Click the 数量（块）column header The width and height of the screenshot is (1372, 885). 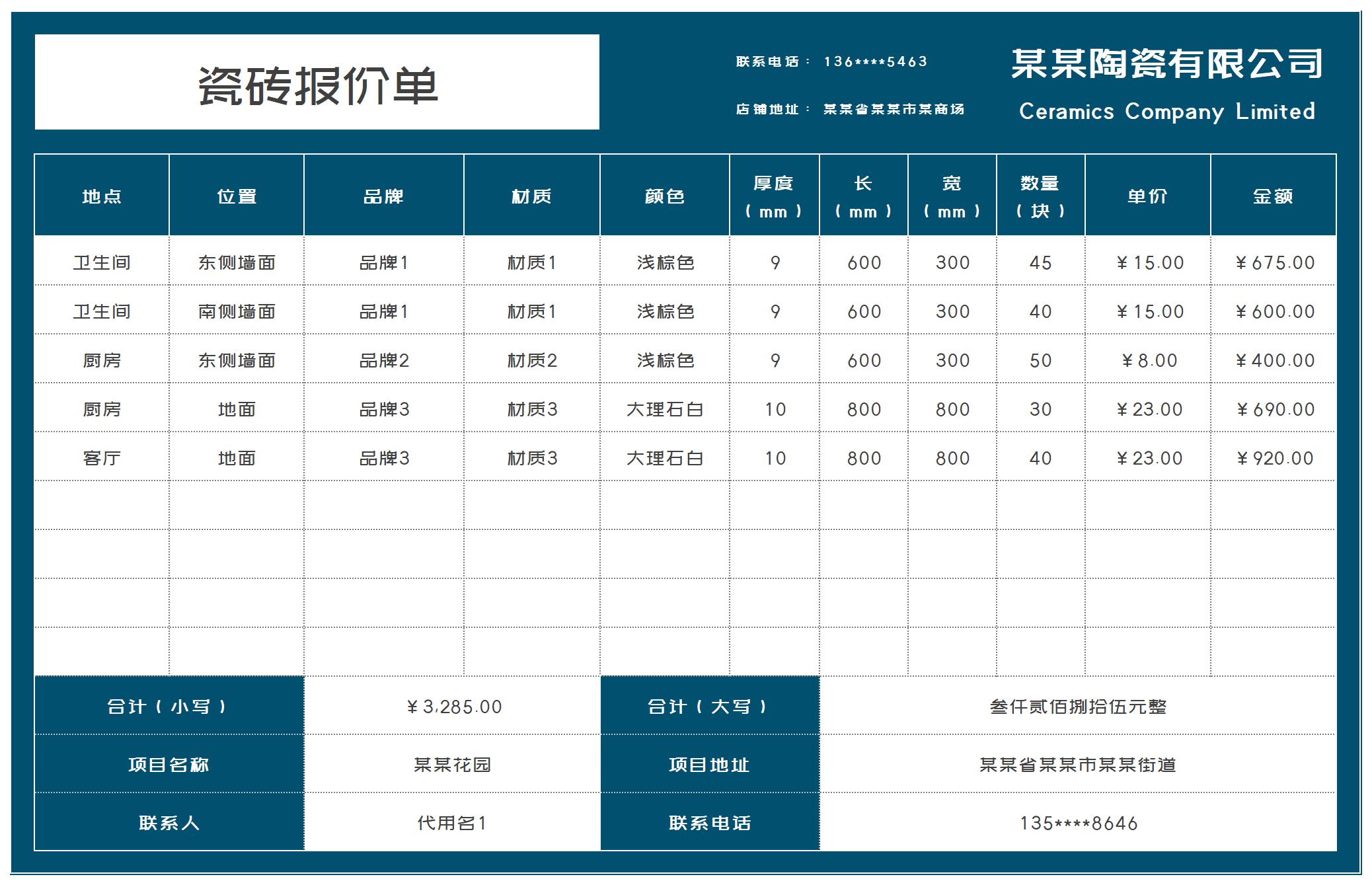click(x=1039, y=196)
